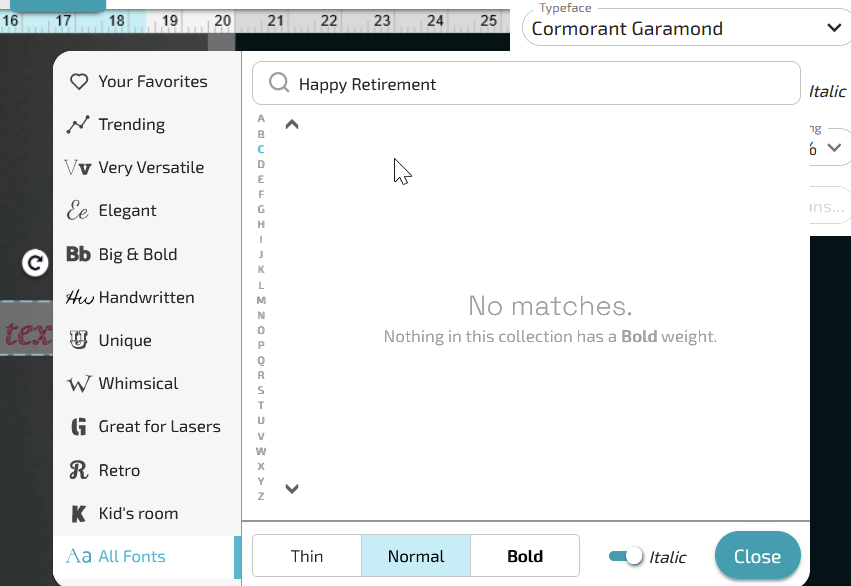Select the Trending chart icon
This screenshot has height=586, width=851.
click(78, 125)
